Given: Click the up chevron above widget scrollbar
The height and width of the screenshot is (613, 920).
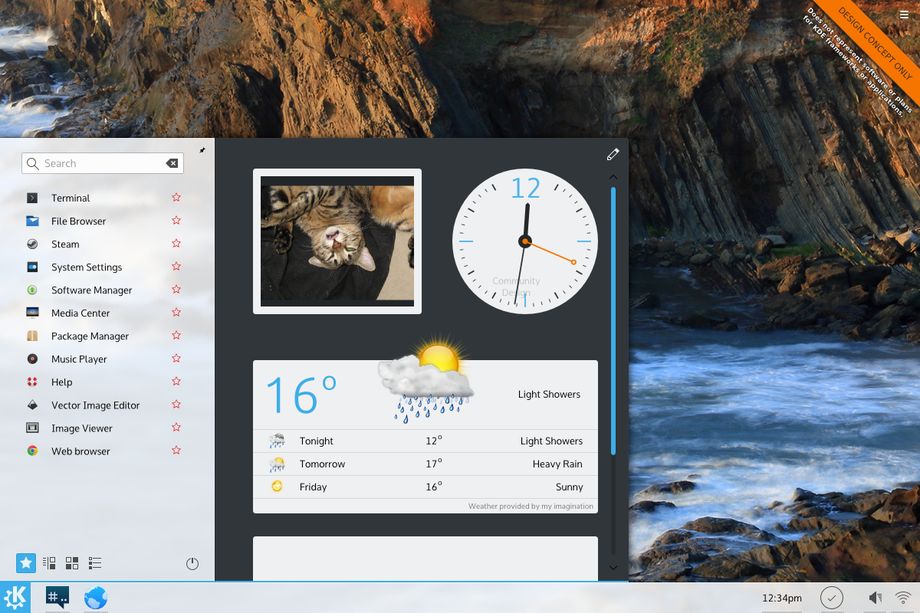Looking at the screenshot, I should [613, 176].
